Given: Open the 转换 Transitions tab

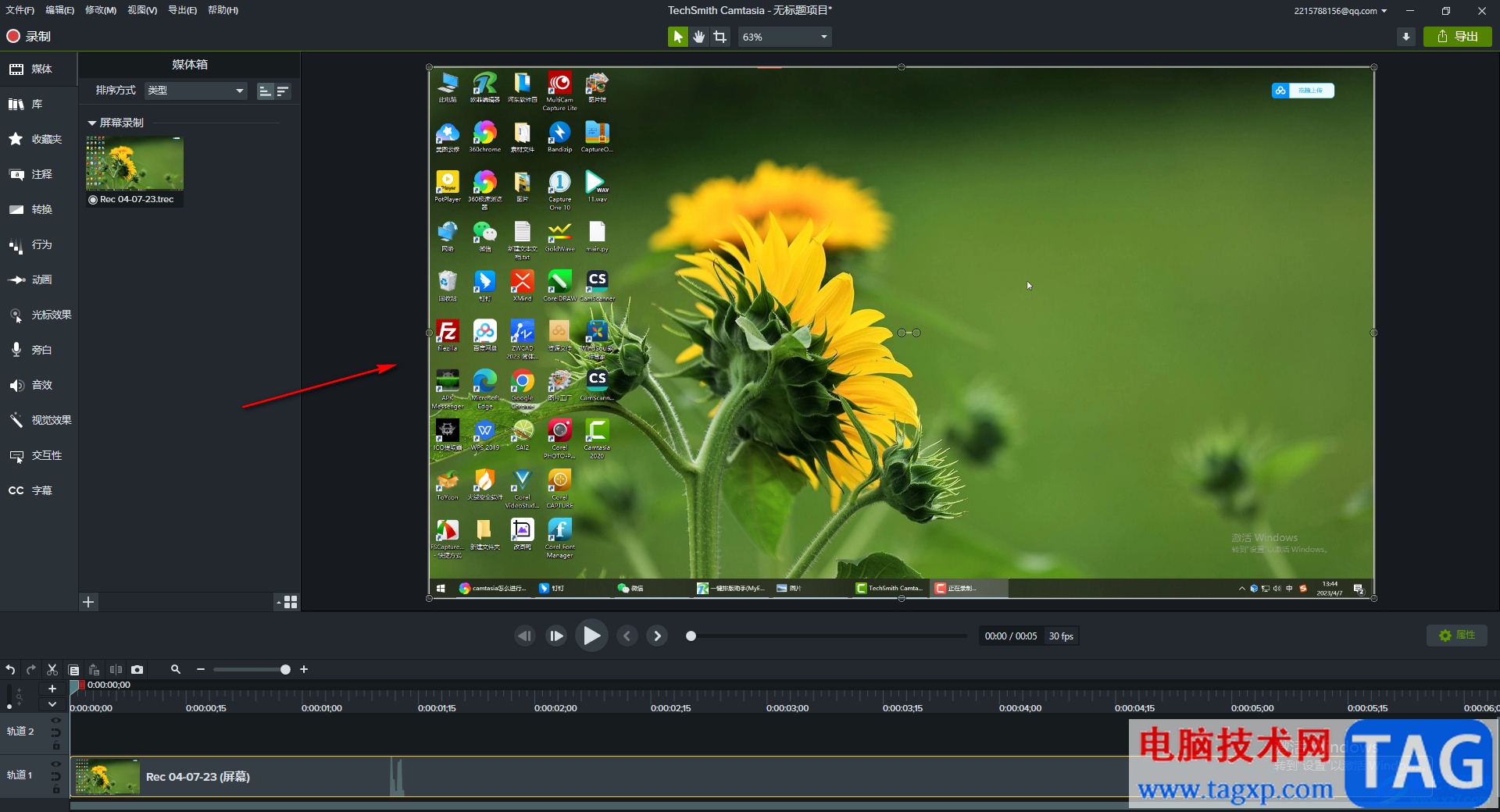Looking at the screenshot, I should [38, 209].
